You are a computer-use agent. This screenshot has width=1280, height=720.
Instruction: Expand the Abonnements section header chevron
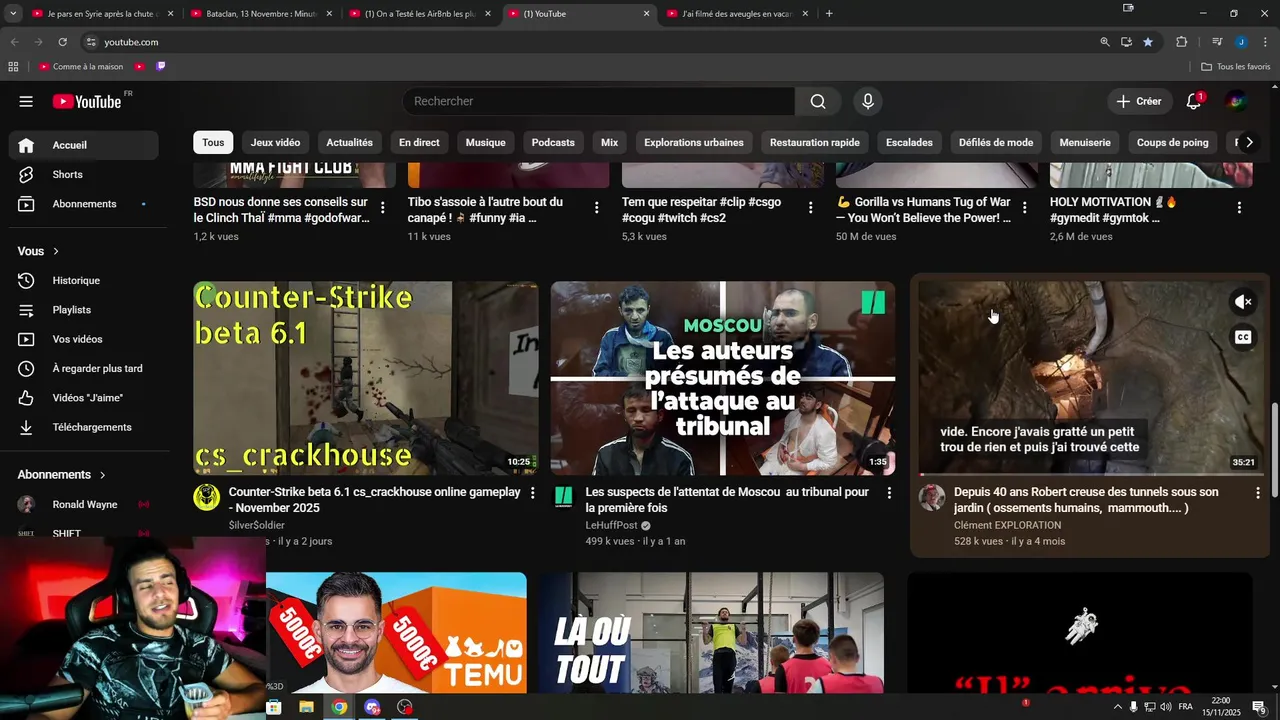102,475
